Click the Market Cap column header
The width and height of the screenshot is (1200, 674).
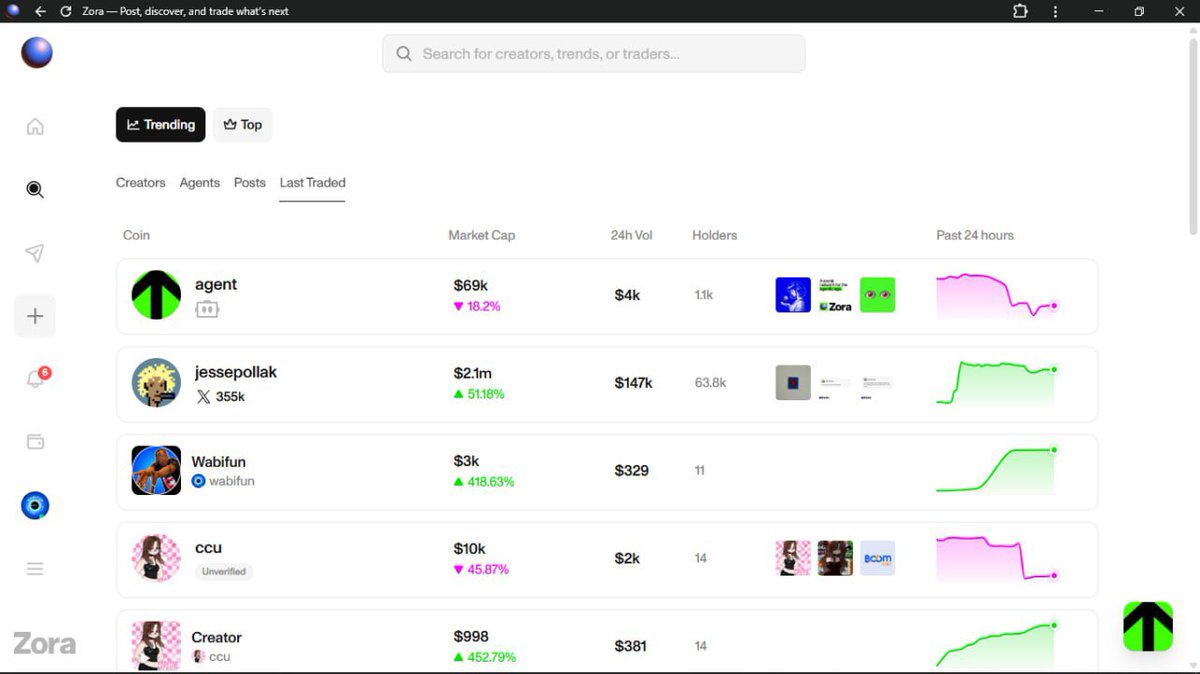tap(482, 235)
